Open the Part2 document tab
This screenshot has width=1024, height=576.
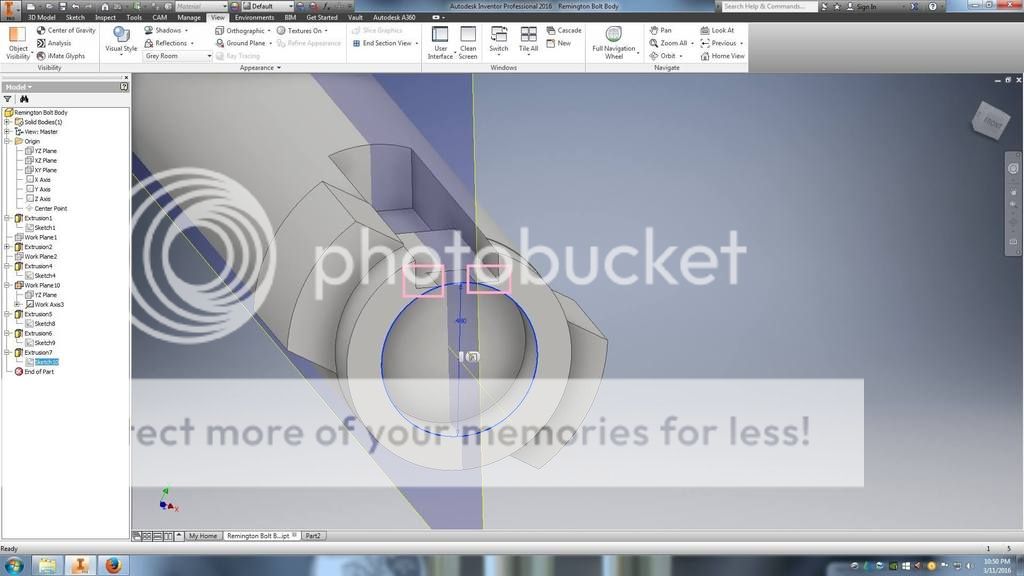(x=313, y=536)
